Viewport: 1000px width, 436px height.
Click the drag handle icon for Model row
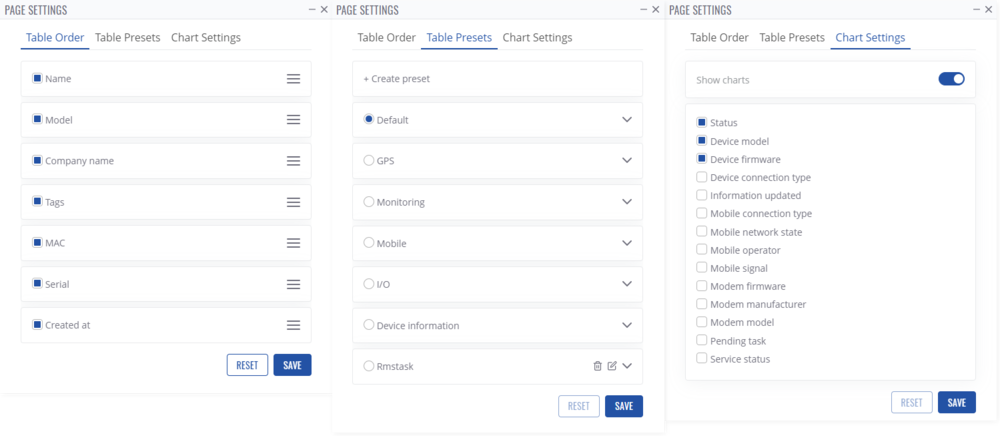[x=293, y=120]
